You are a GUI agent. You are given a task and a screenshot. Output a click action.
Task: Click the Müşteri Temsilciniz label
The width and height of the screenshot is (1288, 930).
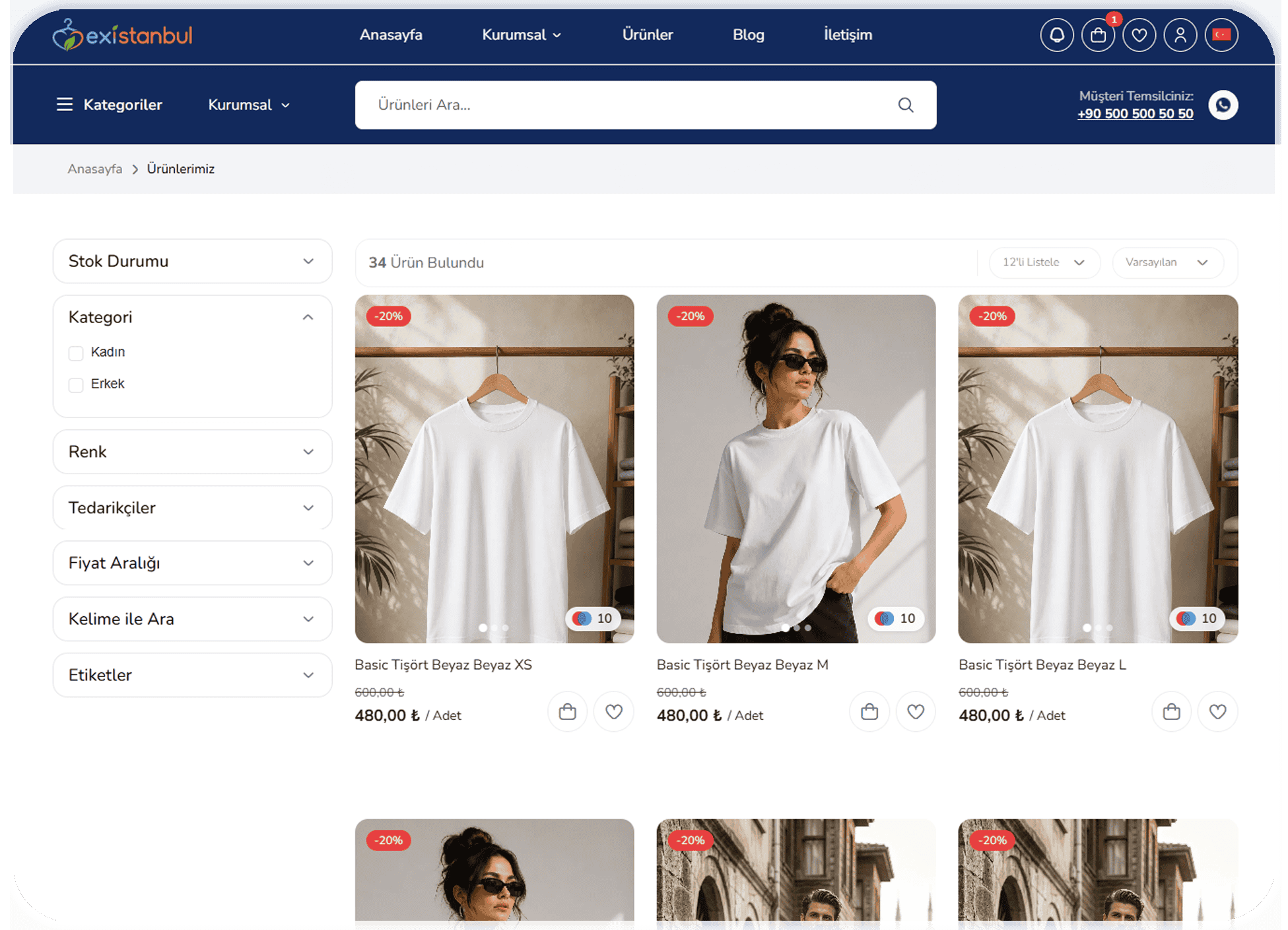point(1136,96)
